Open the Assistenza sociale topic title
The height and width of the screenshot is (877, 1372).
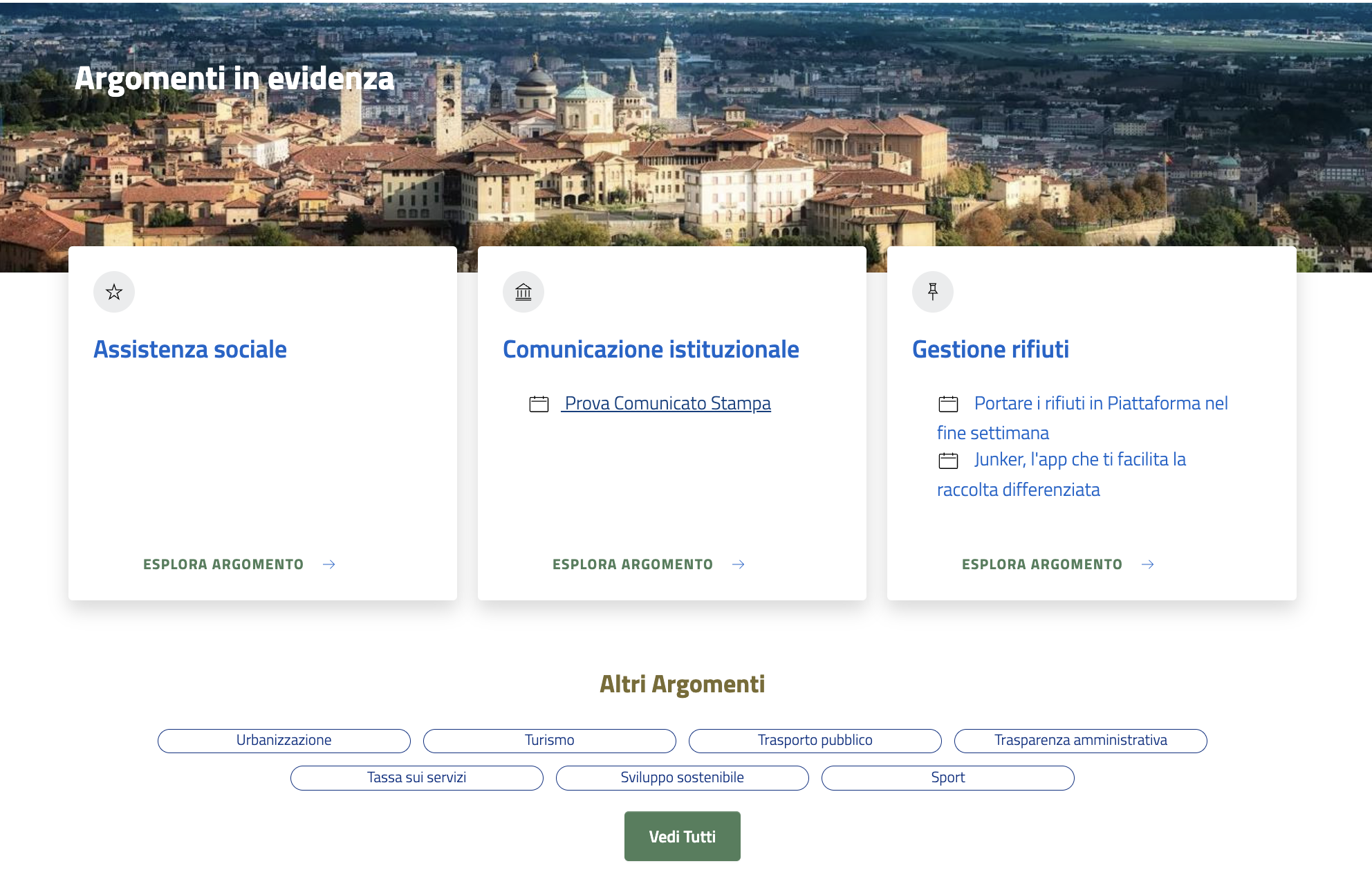(x=190, y=349)
